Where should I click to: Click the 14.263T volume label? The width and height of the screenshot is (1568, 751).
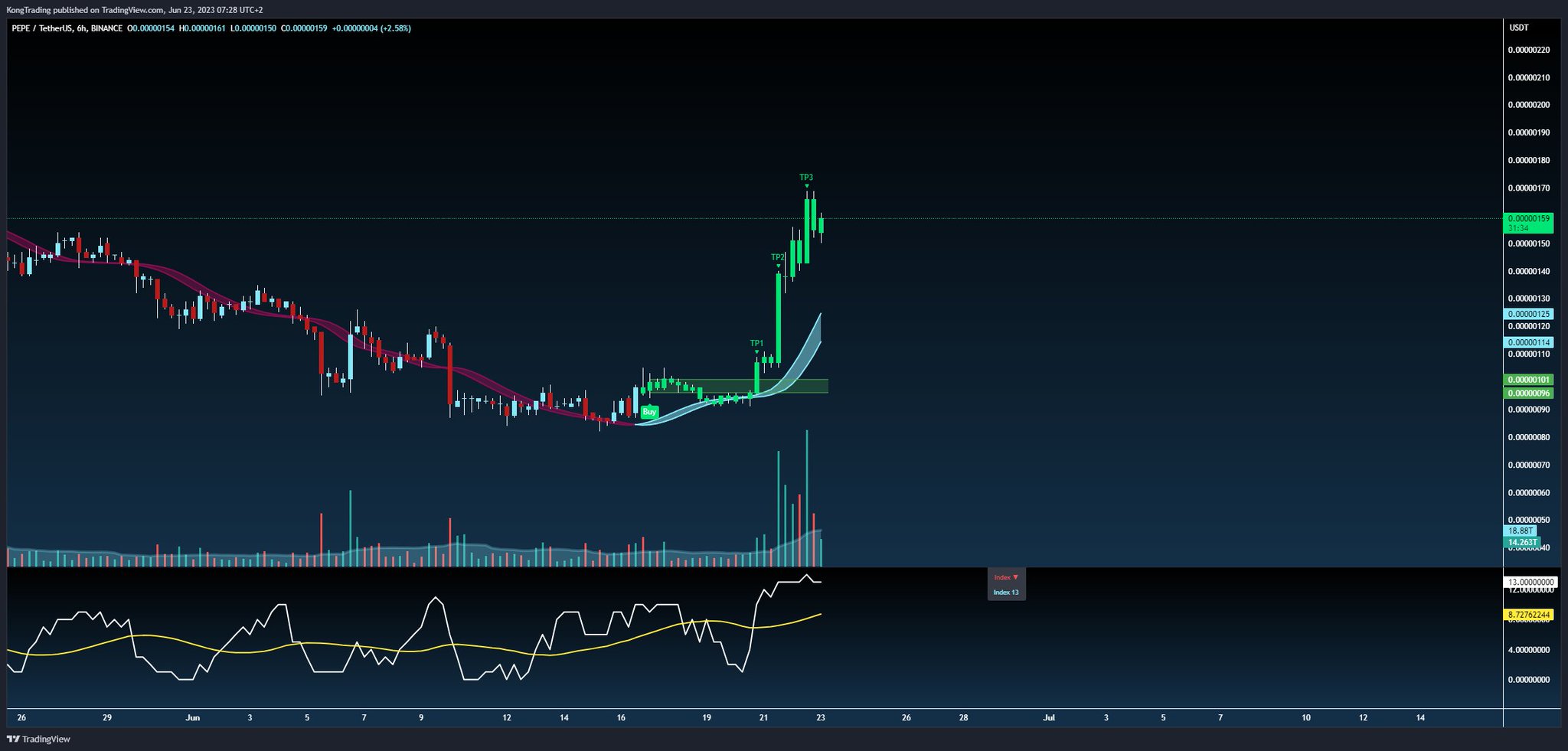click(1522, 543)
